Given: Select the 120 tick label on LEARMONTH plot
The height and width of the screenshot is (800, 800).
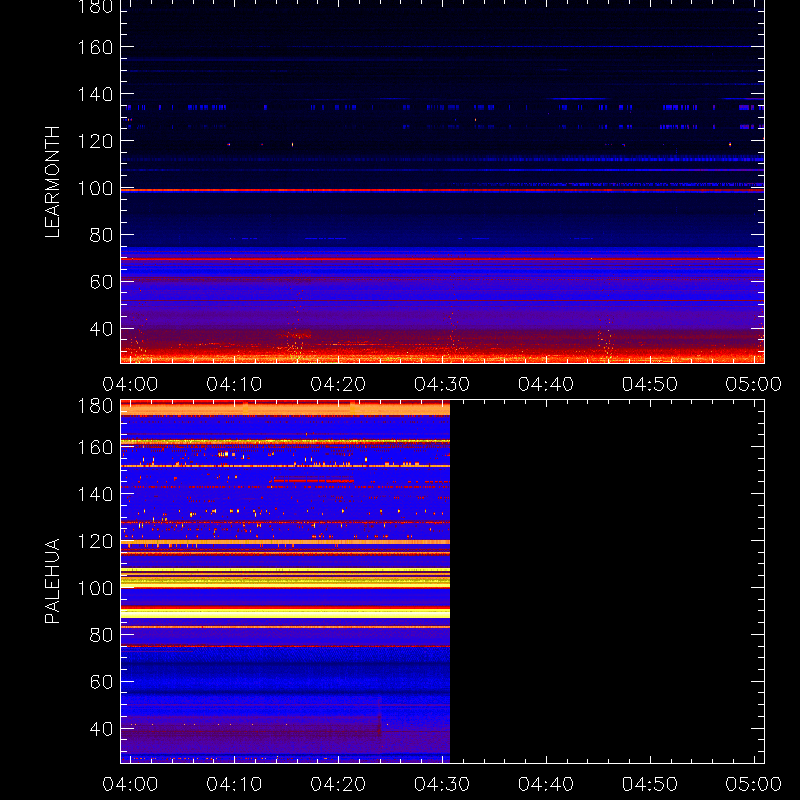Looking at the screenshot, I should click(x=95, y=141).
